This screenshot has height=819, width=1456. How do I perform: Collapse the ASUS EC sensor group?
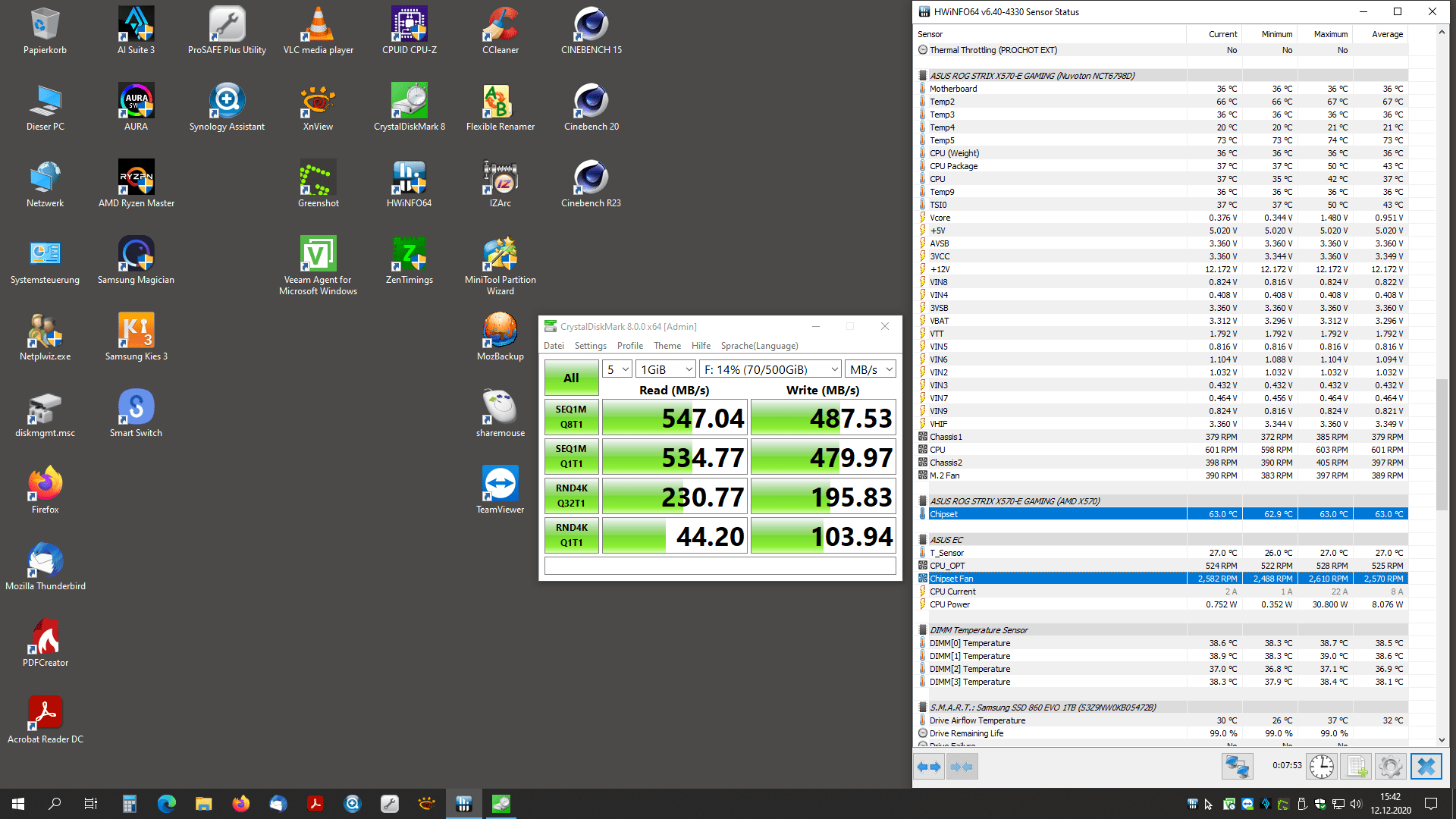(x=922, y=540)
